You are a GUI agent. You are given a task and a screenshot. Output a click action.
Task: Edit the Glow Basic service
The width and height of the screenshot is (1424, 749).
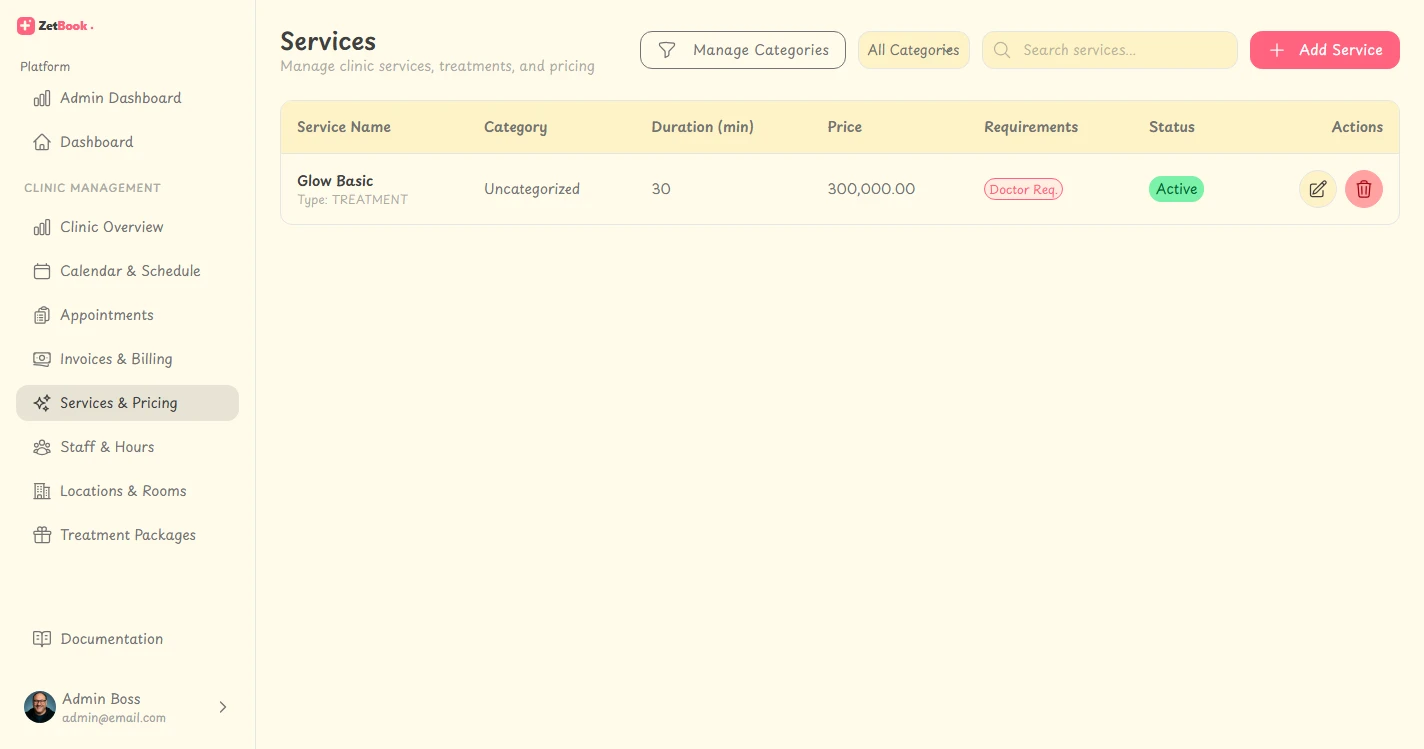click(x=1318, y=189)
